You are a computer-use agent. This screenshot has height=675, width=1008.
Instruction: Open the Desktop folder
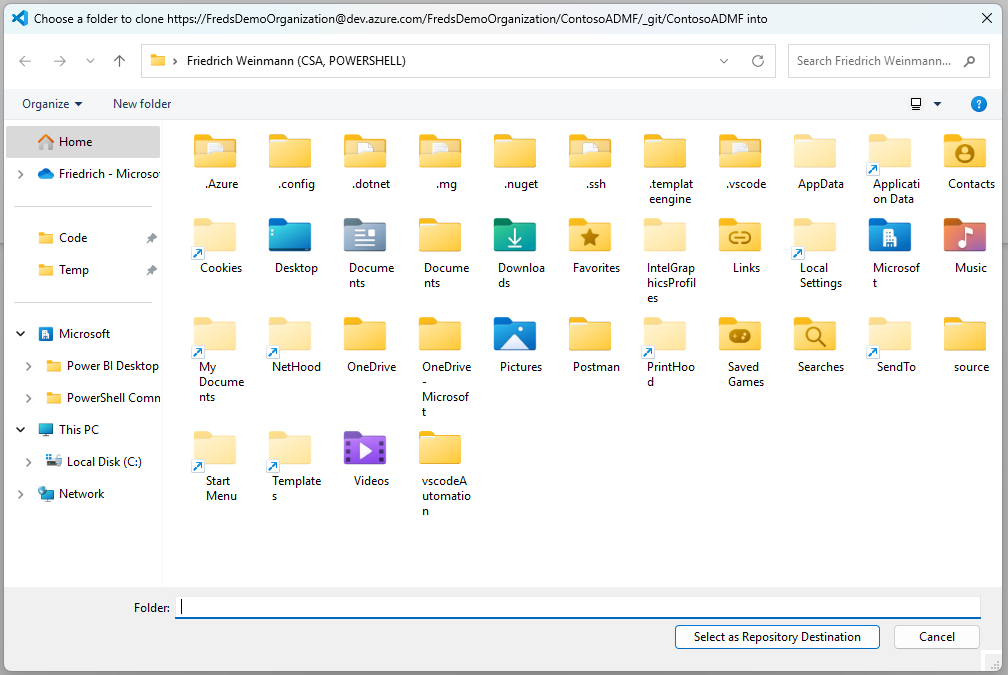coord(294,240)
